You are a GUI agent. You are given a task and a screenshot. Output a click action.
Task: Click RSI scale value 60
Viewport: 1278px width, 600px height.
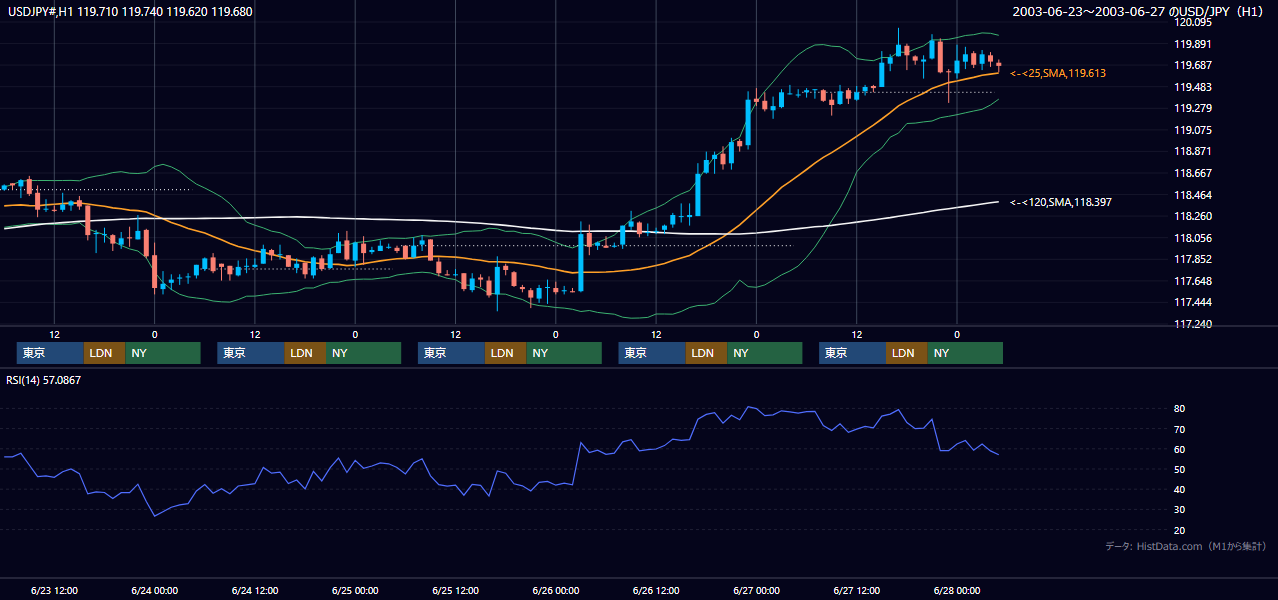pyautogui.click(x=1180, y=449)
